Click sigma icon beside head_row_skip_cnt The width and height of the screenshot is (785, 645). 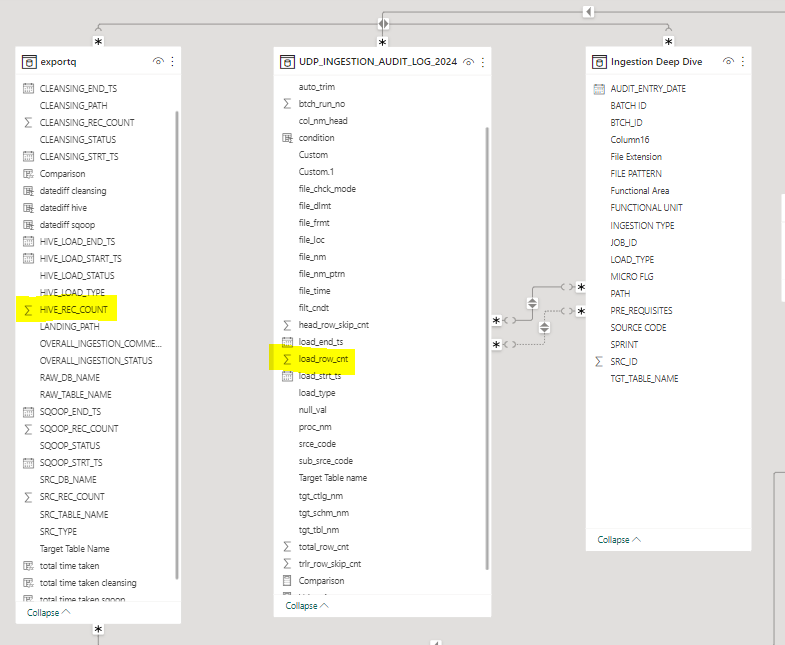pos(287,326)
